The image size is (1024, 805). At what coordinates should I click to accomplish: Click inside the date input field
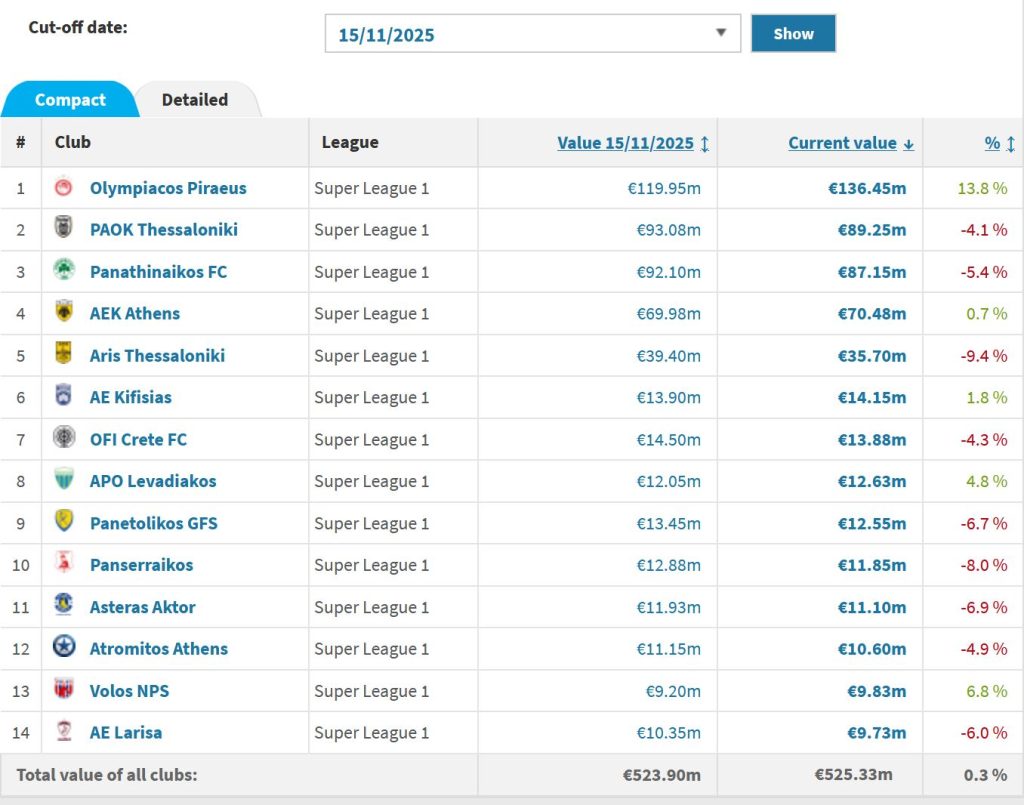coord(450,33)
